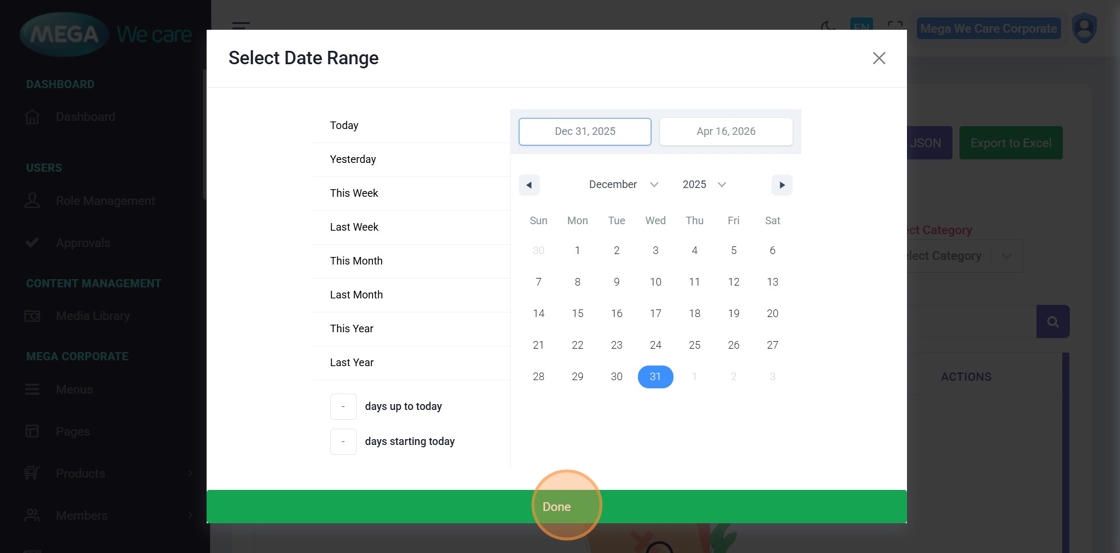Click the days up to today input
Viewport: 1120px width, 553px height.
point(343,407)
